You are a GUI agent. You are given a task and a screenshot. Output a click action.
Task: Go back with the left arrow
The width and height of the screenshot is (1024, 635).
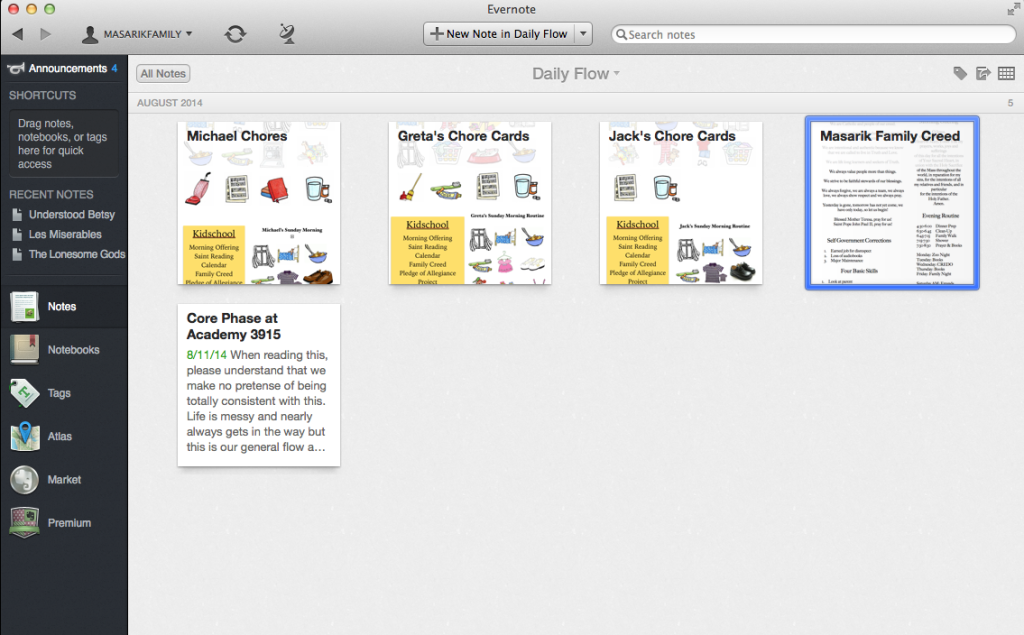[18, 34]
